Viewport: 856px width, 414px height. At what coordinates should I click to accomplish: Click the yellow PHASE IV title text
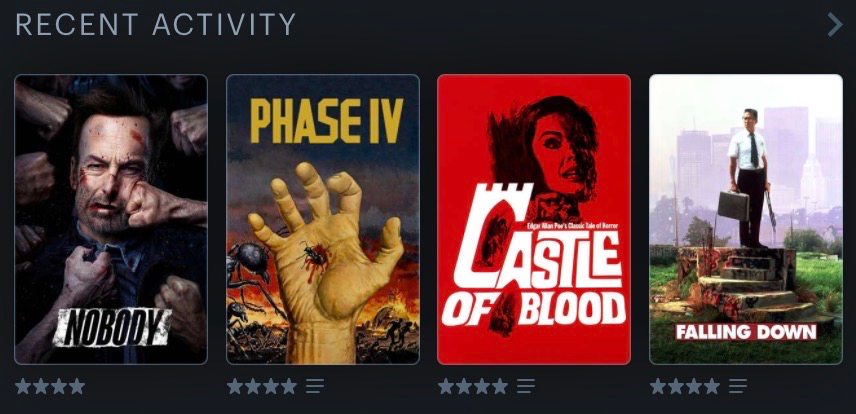[x=326, y=121]
